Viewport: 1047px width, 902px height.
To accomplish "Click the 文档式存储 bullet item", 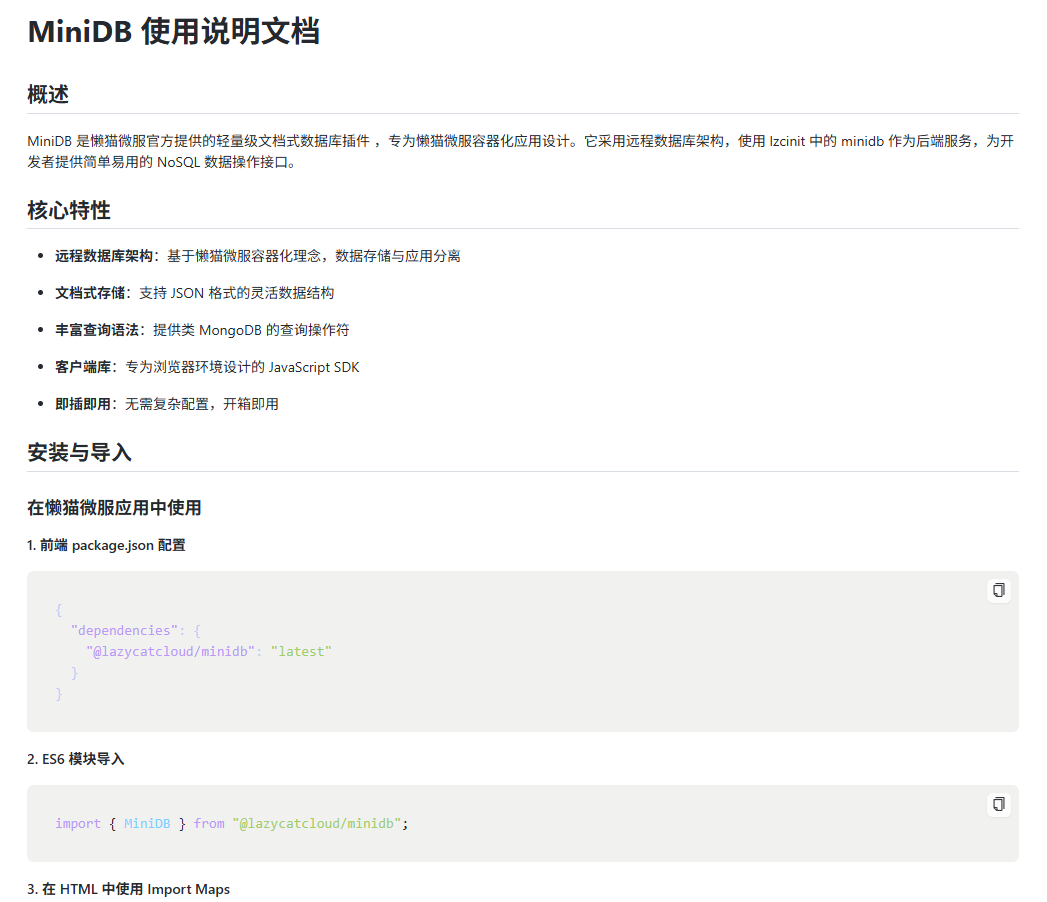I will click(x=194, y=293).
